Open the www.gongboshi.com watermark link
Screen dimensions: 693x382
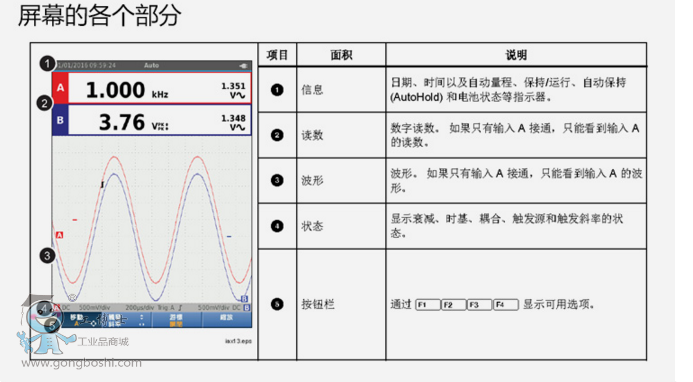pos(82,363)
